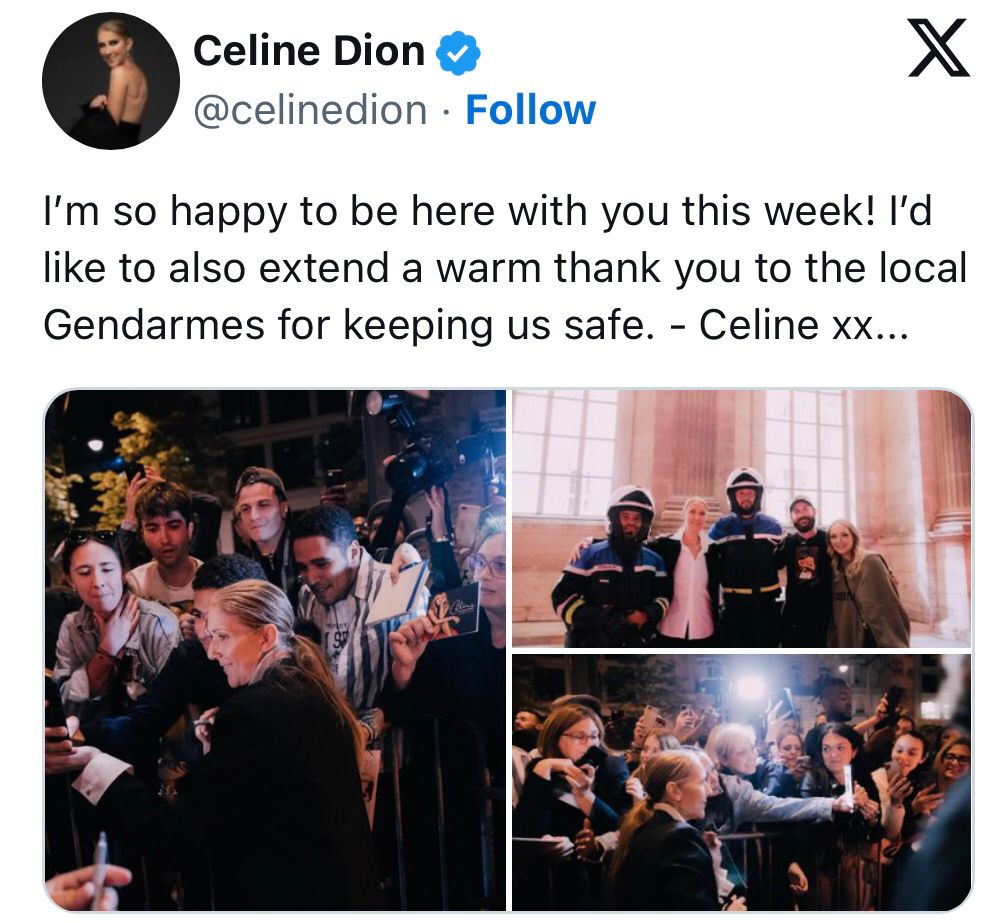
Task: Open the Celine Dion display name link
Action: 308,50
